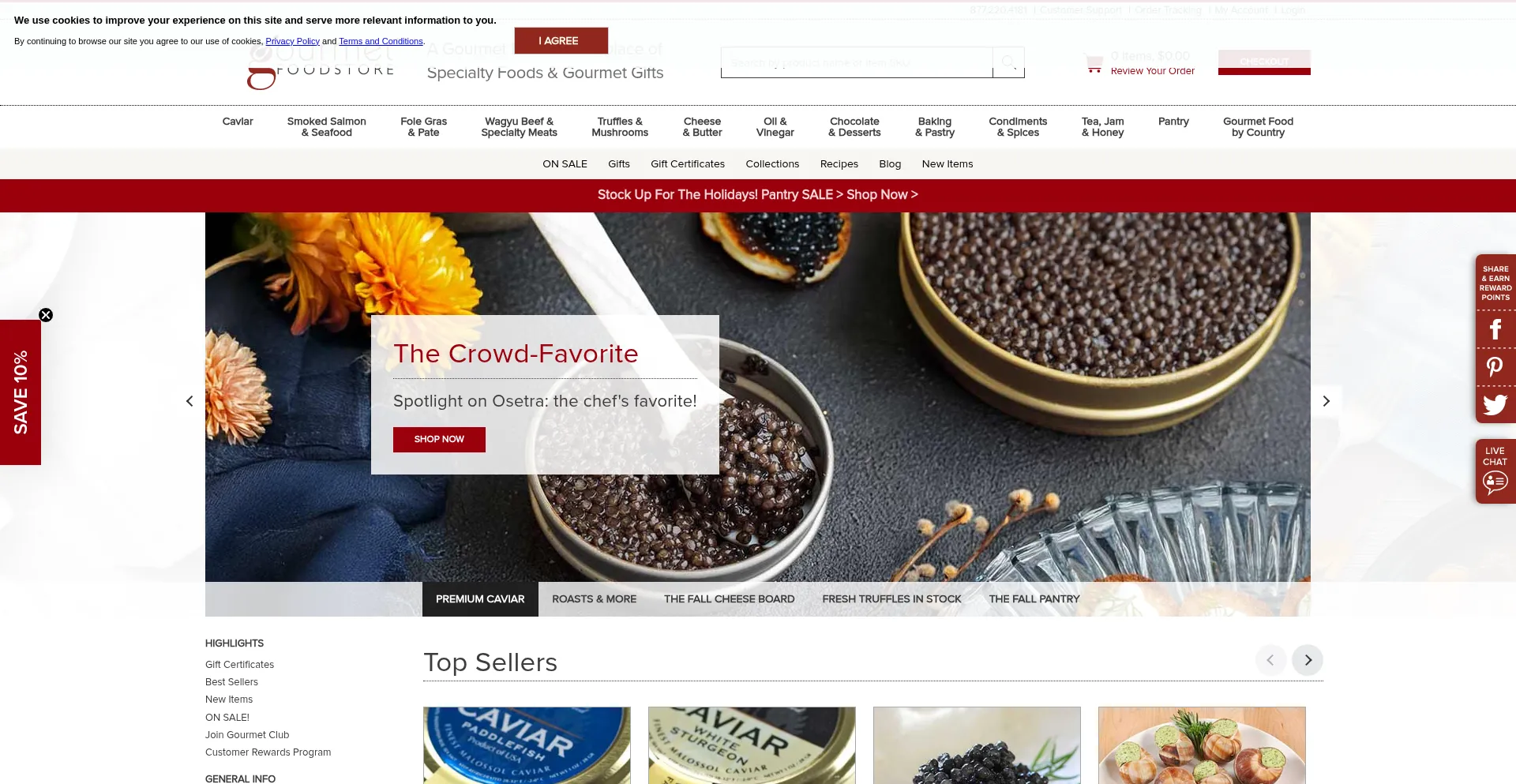
Task: Open the Facebook share icon
Action: pos(1495,329)
